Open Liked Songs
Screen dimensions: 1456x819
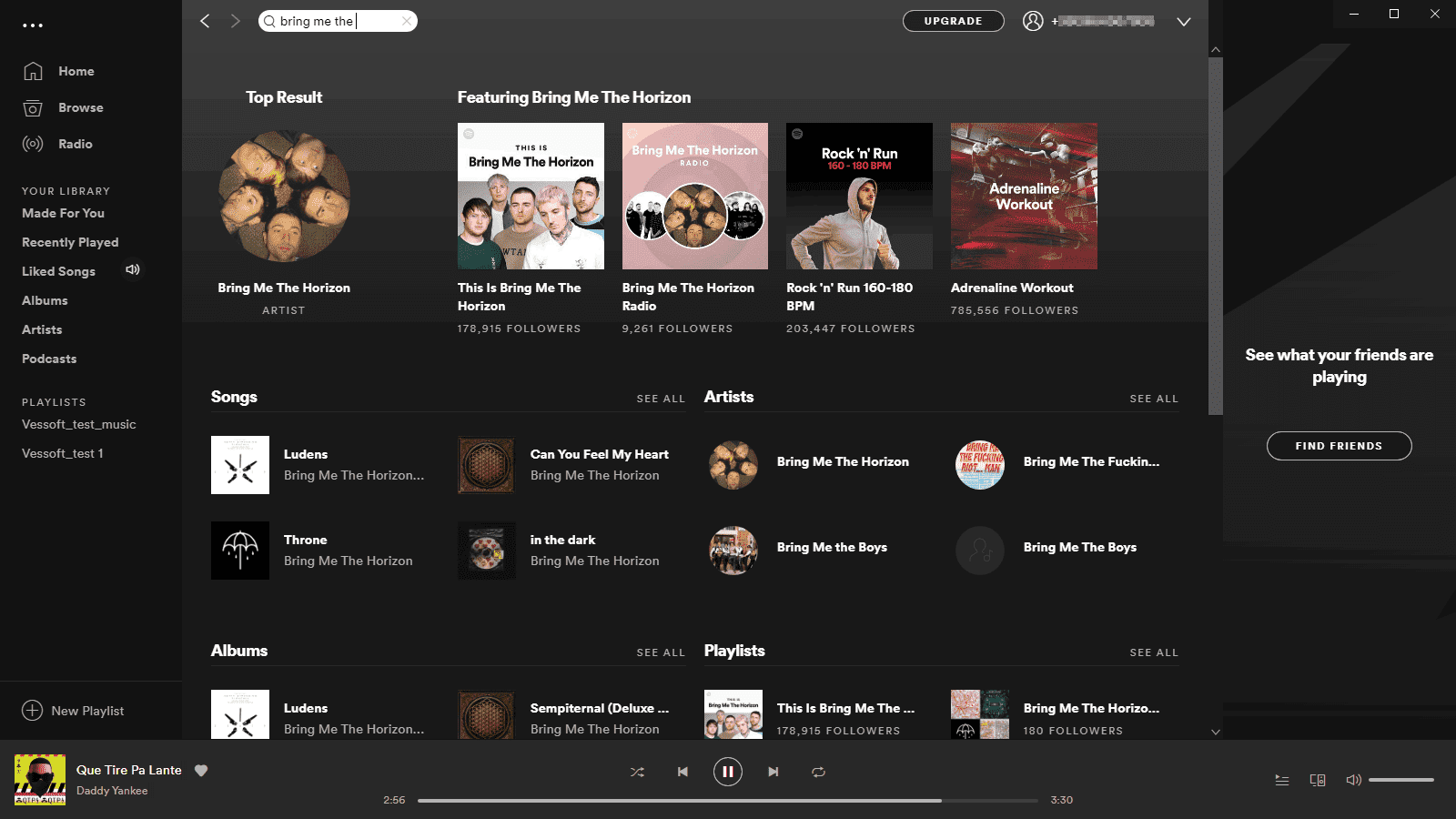tap(58, 271)
